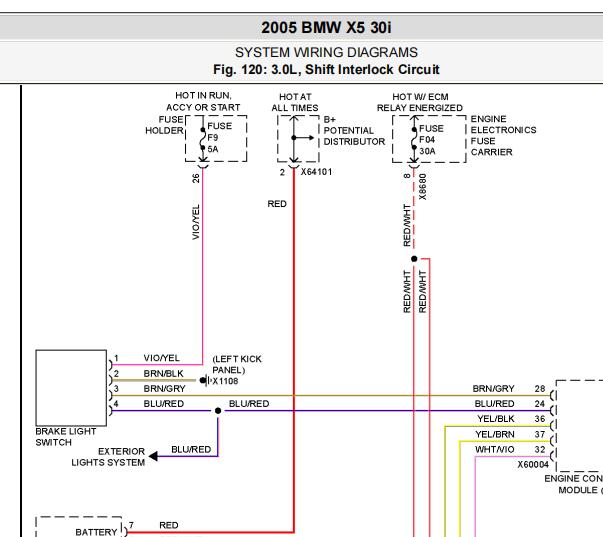Click the fuse holder pin 26 number
603x537 pixels.
click(196, 178)
